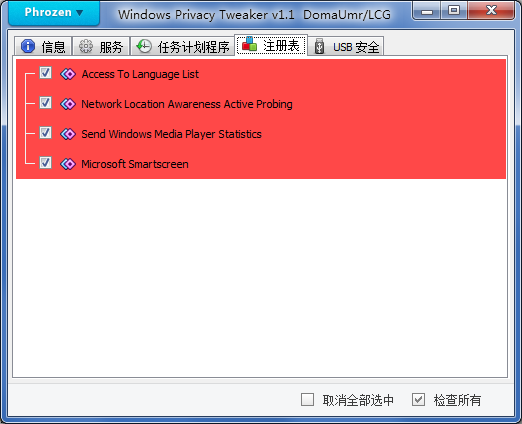This screenshot has width=522, height=424.
Task: Open the USB 安全 tab
Action: 346,46
